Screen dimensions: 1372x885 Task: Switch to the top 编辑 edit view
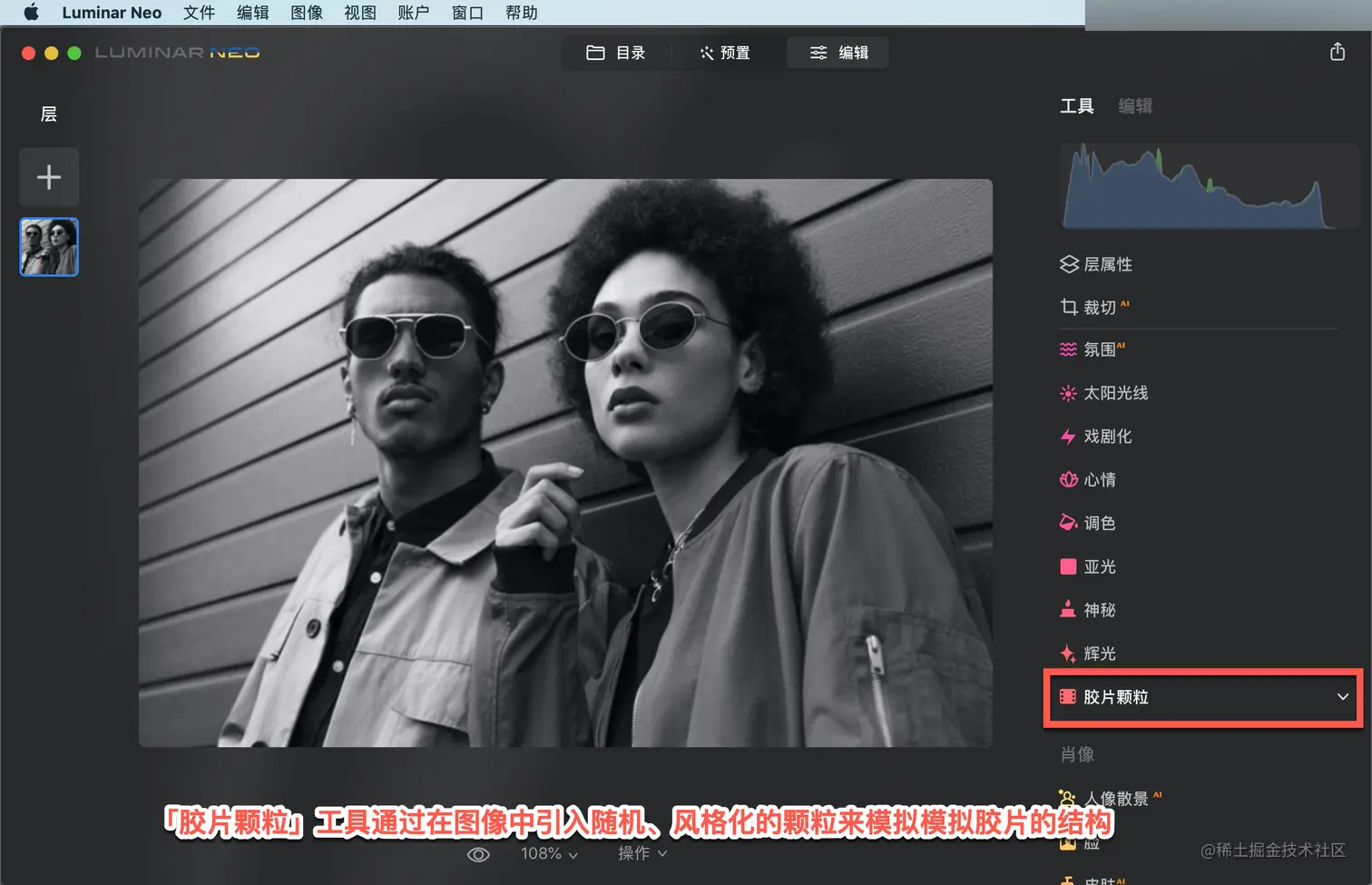(838, 53)
